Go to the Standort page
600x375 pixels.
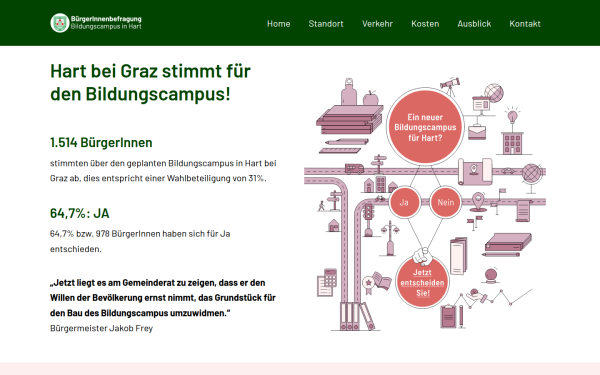point(326,24)
